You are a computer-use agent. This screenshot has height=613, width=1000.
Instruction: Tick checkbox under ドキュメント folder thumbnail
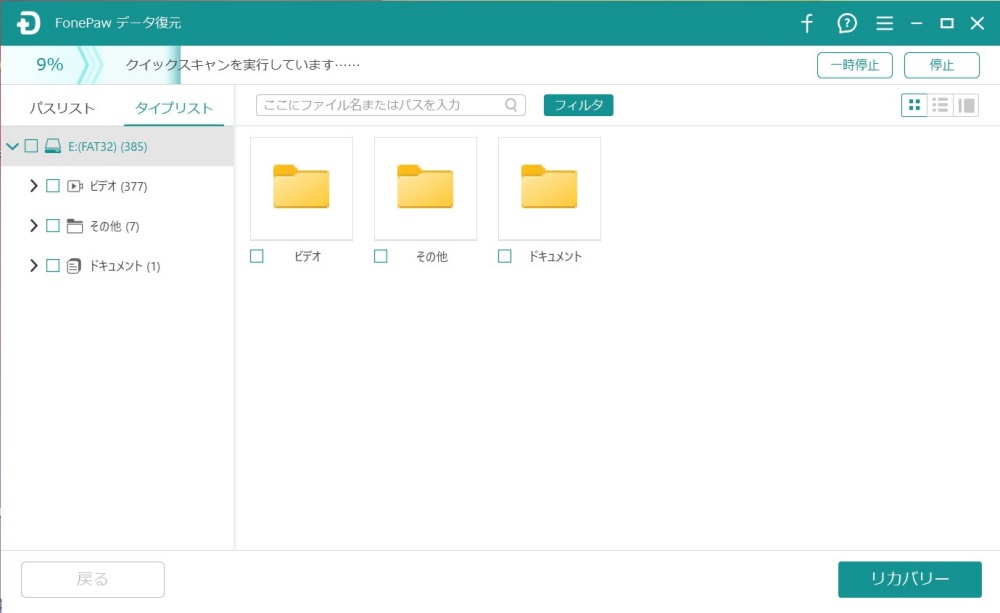click(504, 256)
